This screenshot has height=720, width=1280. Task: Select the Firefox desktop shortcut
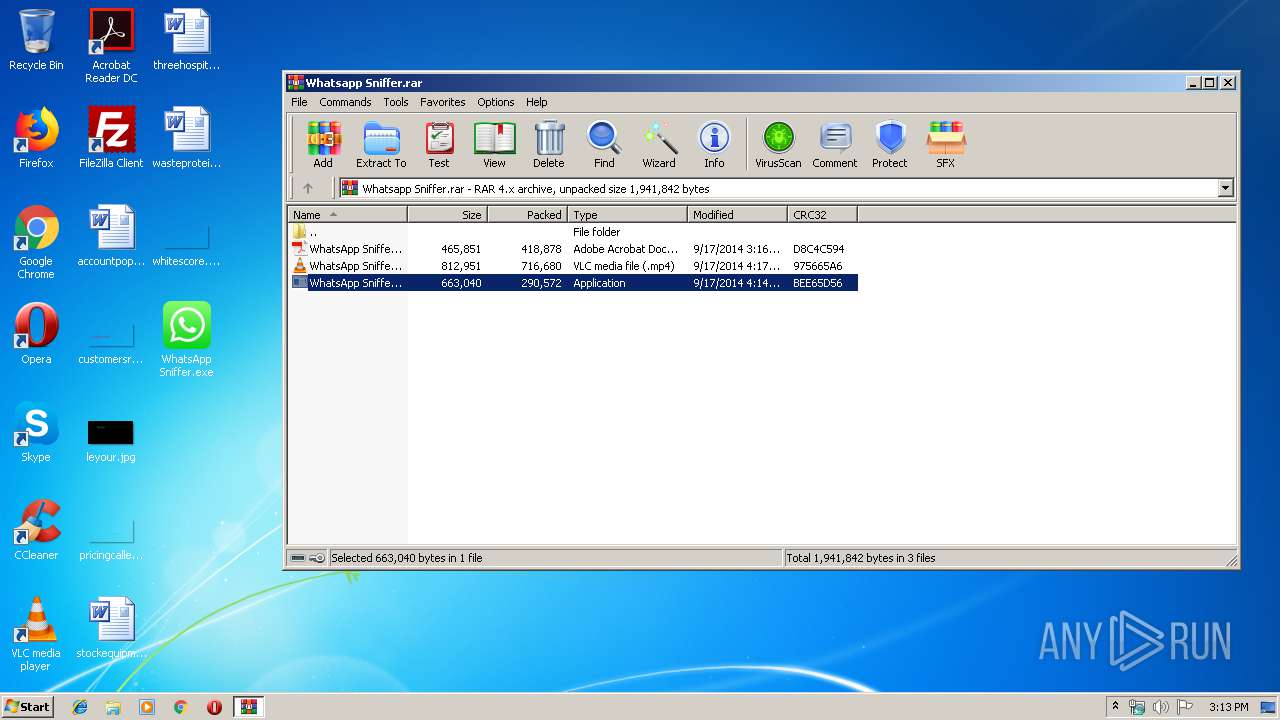pyautogui.click(x=36, y=138)
